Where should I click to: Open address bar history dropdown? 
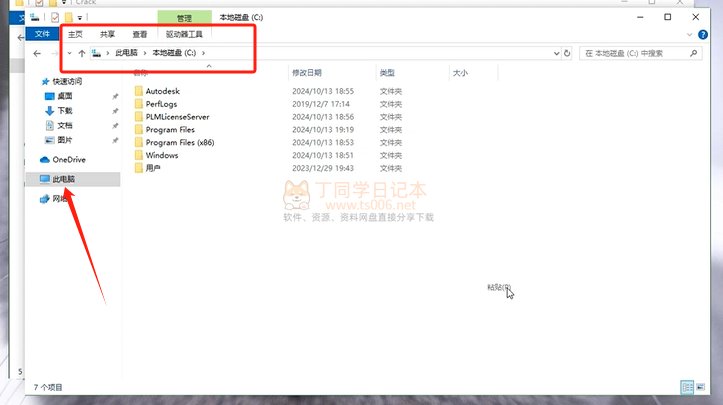tap(557, 54)
